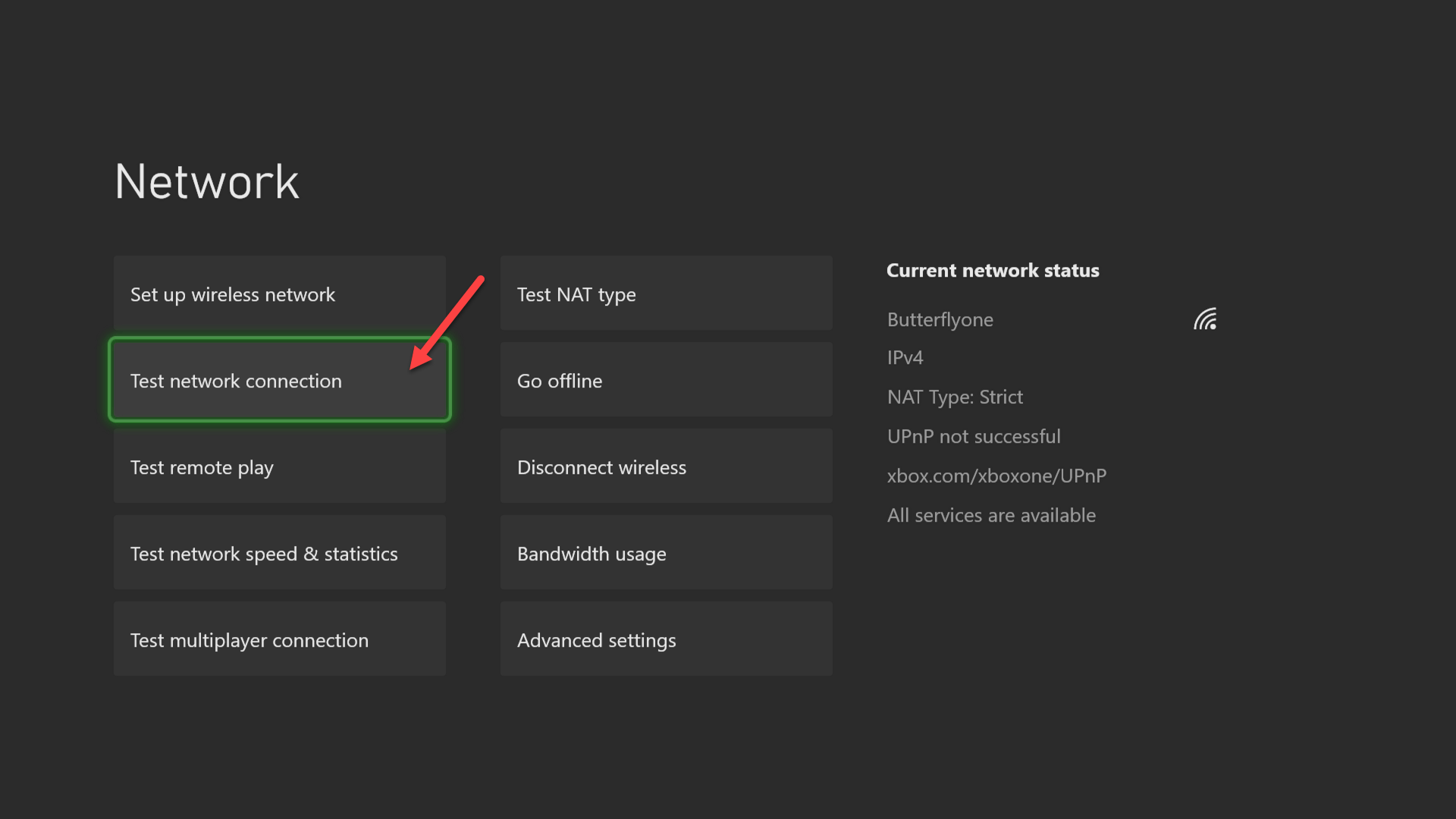Select the NAT Type: Strict status line
1456x819 pixels.
(955, 397)
